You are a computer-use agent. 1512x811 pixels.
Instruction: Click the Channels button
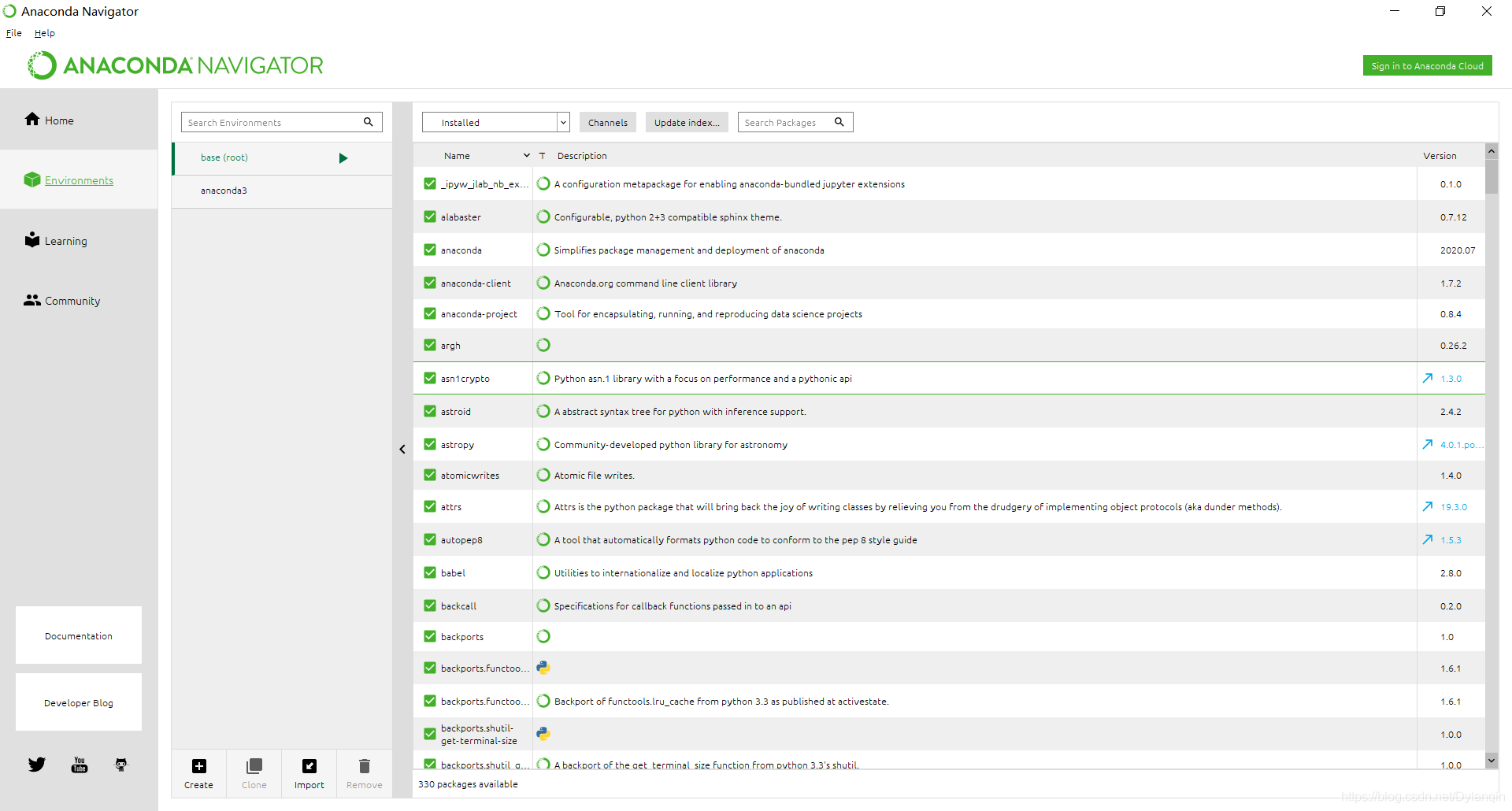607,123
